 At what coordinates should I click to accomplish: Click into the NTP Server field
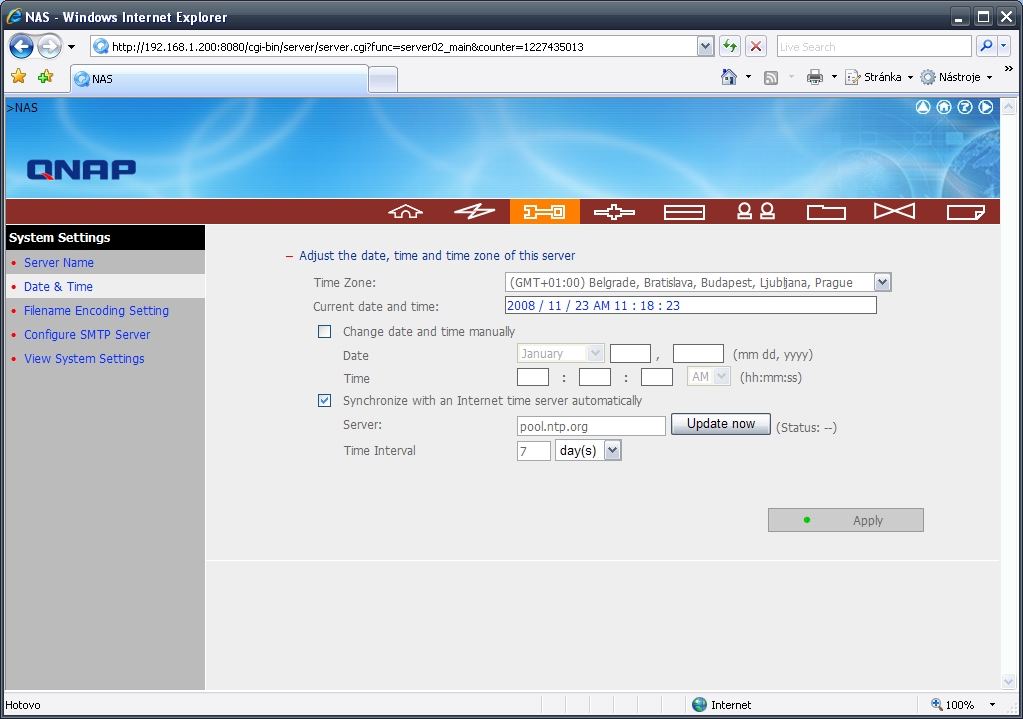point(591,426)
